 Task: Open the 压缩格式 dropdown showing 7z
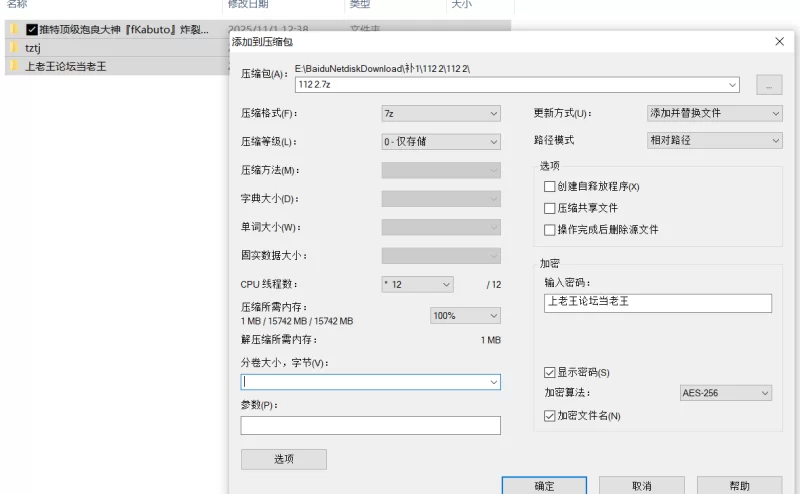pyautogui.click(x=440, y=114)
